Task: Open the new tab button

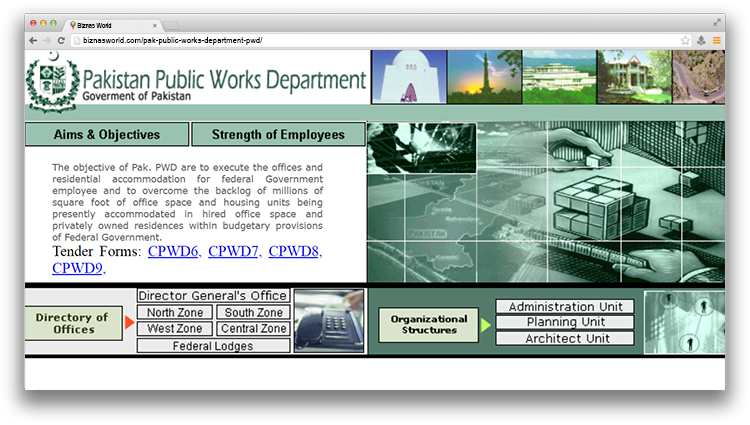Action: 171,25
